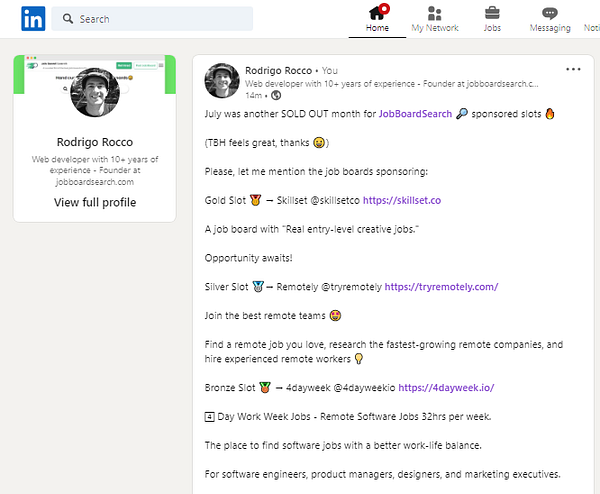
Task: Select the sidebar headline 'Web developer with 10+ years'
Action: (95, 170)
